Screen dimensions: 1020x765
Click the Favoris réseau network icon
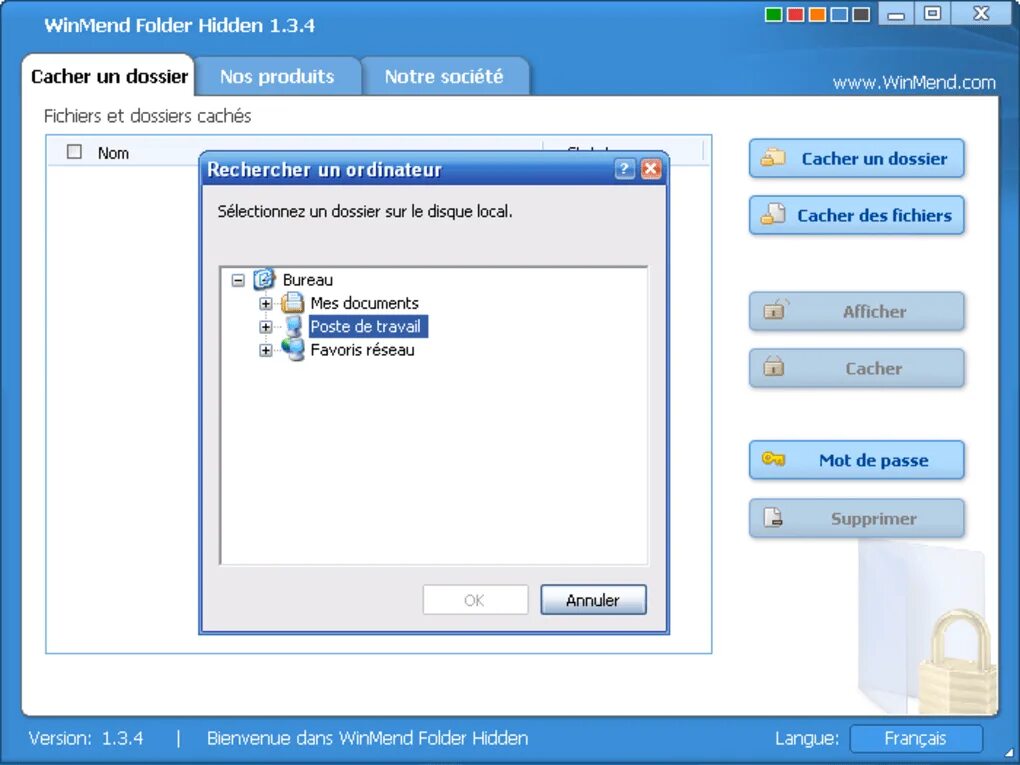(x=293, y=350)
